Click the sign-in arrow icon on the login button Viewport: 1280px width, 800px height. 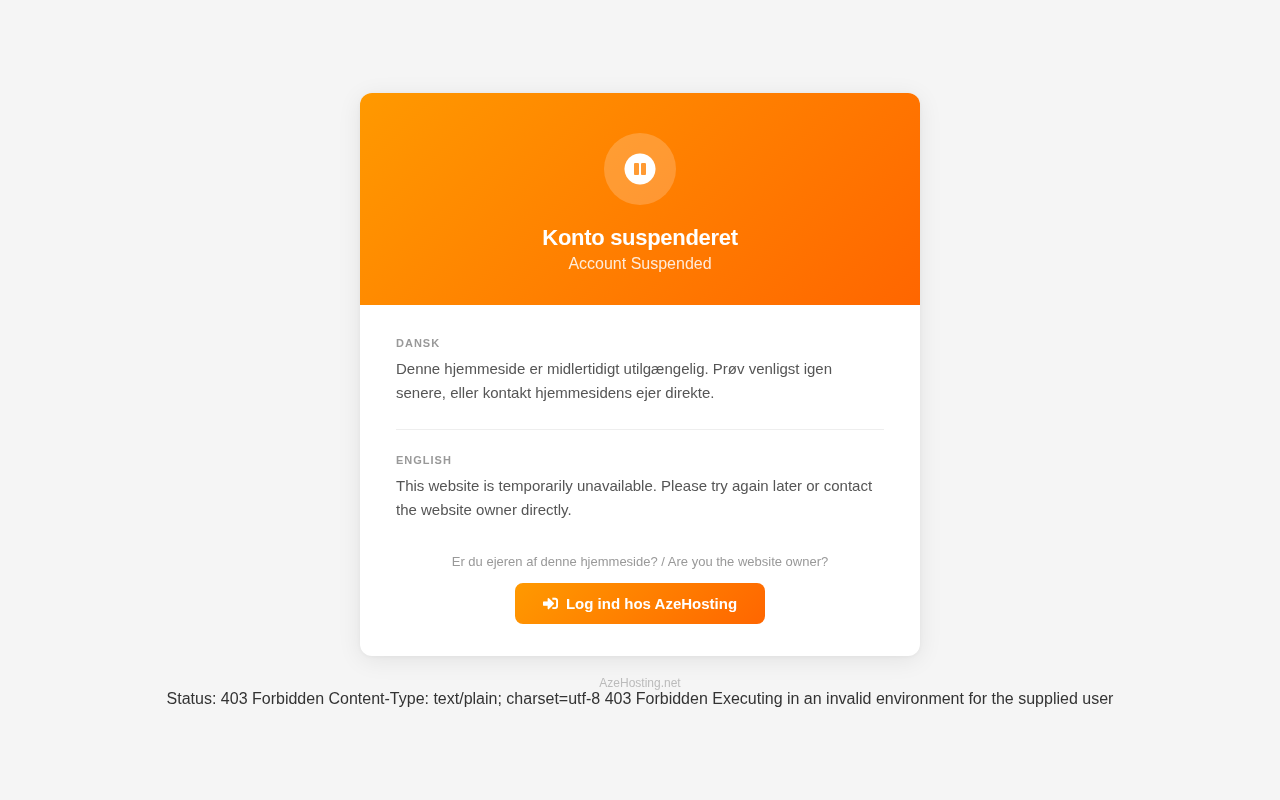click(550, 604)
